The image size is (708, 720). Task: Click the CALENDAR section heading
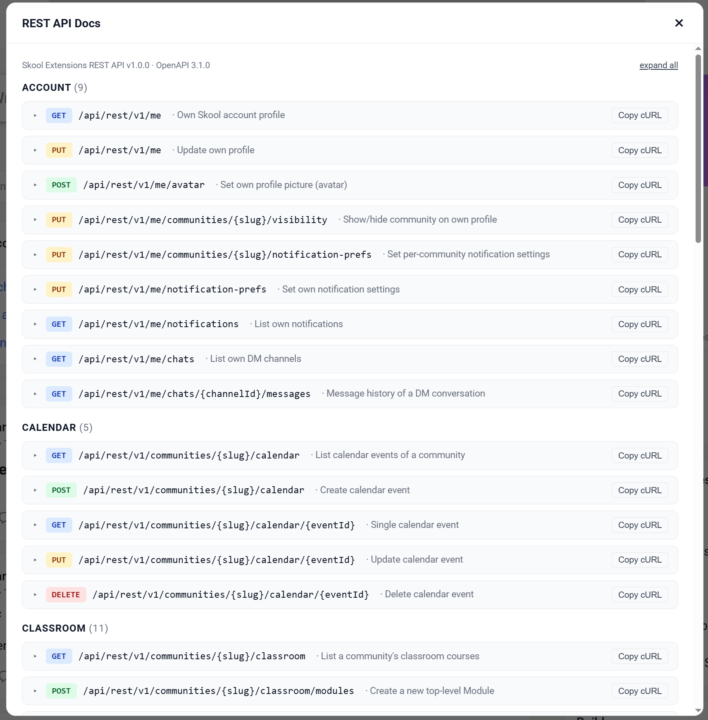(x=49, y=428)
